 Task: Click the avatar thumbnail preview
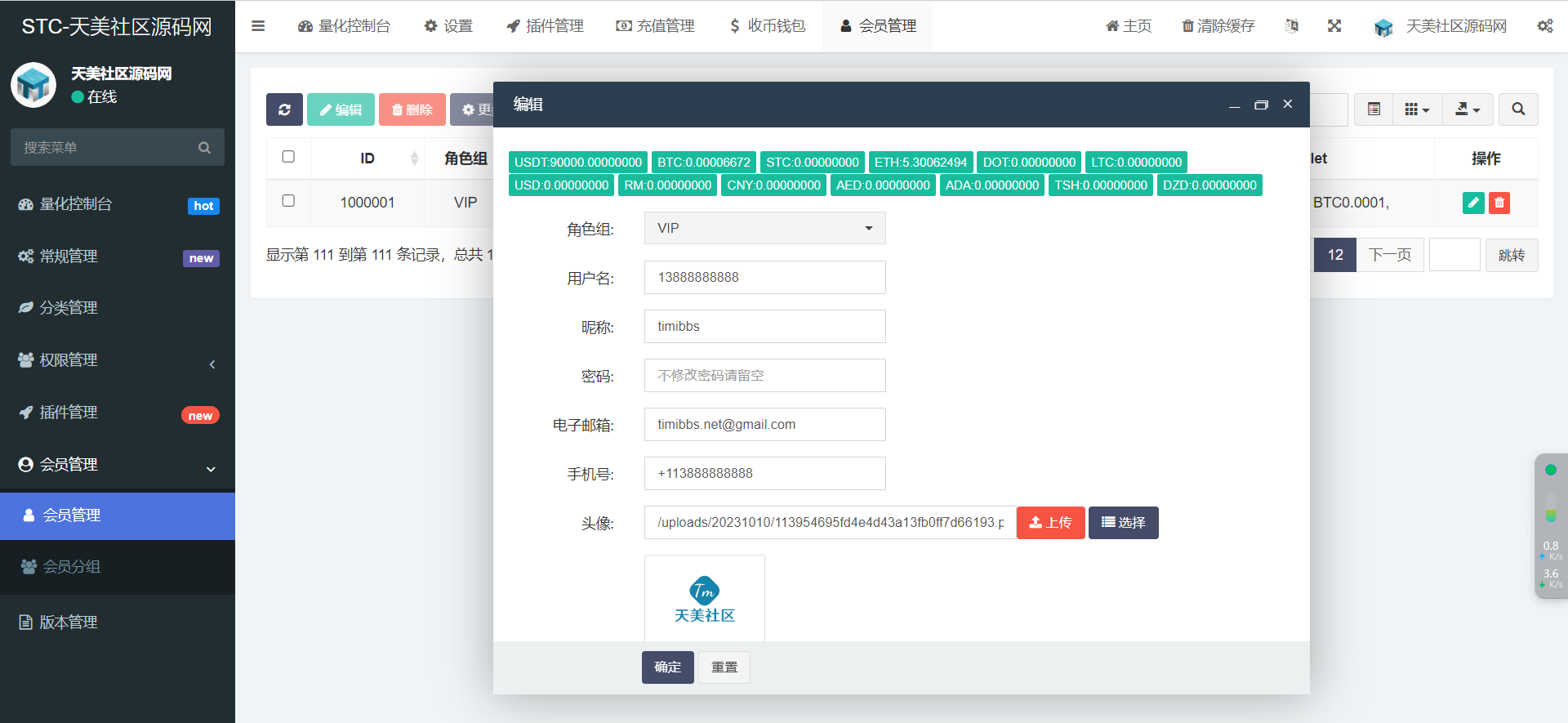click(705, 598)
